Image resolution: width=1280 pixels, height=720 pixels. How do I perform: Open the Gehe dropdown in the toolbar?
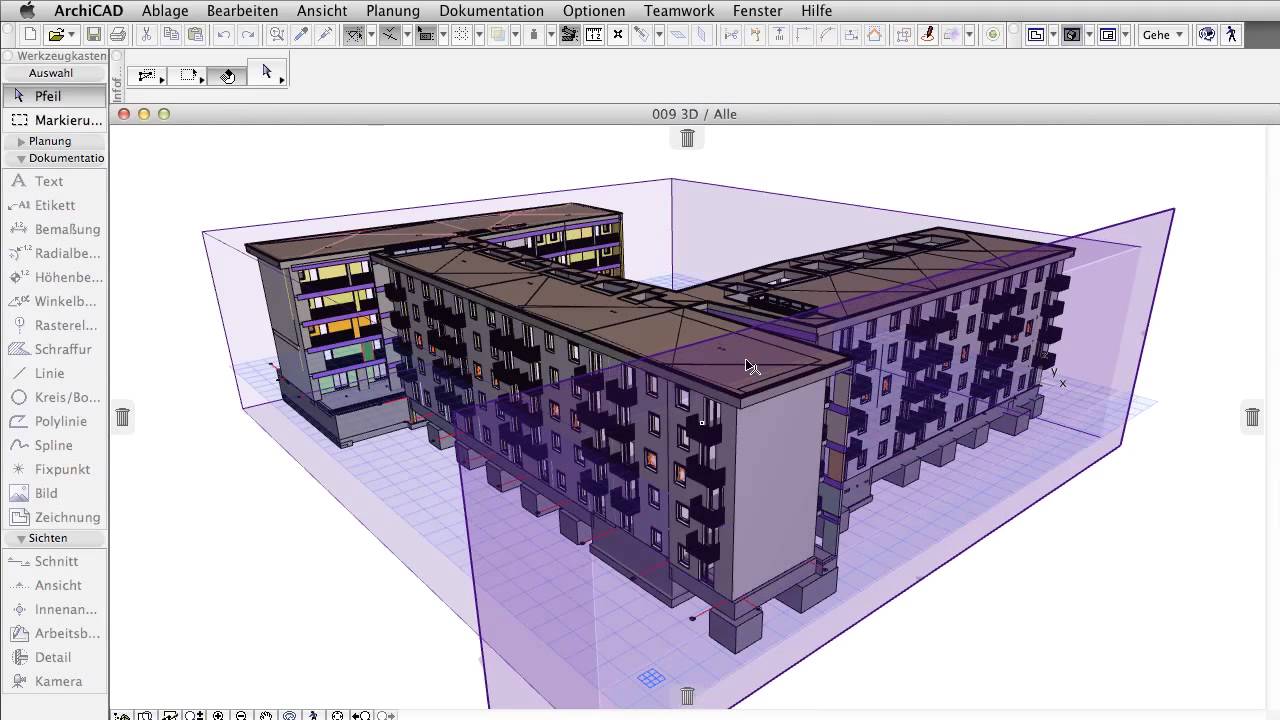(x=1163, y=34)
